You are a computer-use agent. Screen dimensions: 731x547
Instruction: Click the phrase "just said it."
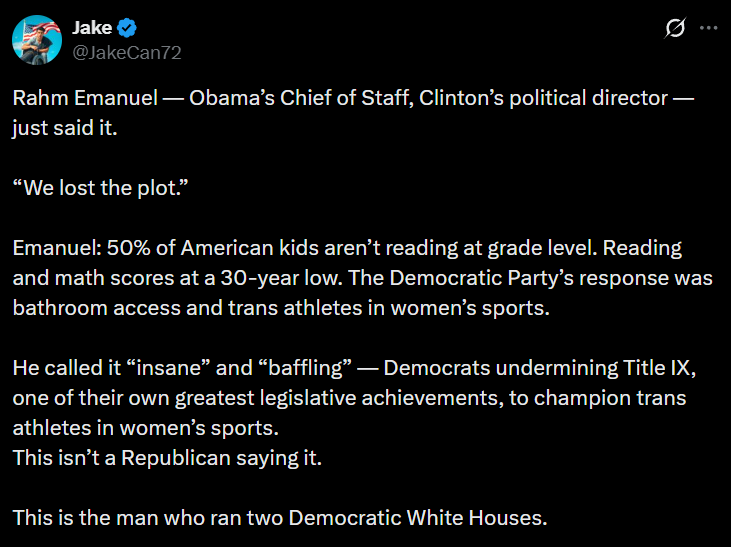point(65,128)
